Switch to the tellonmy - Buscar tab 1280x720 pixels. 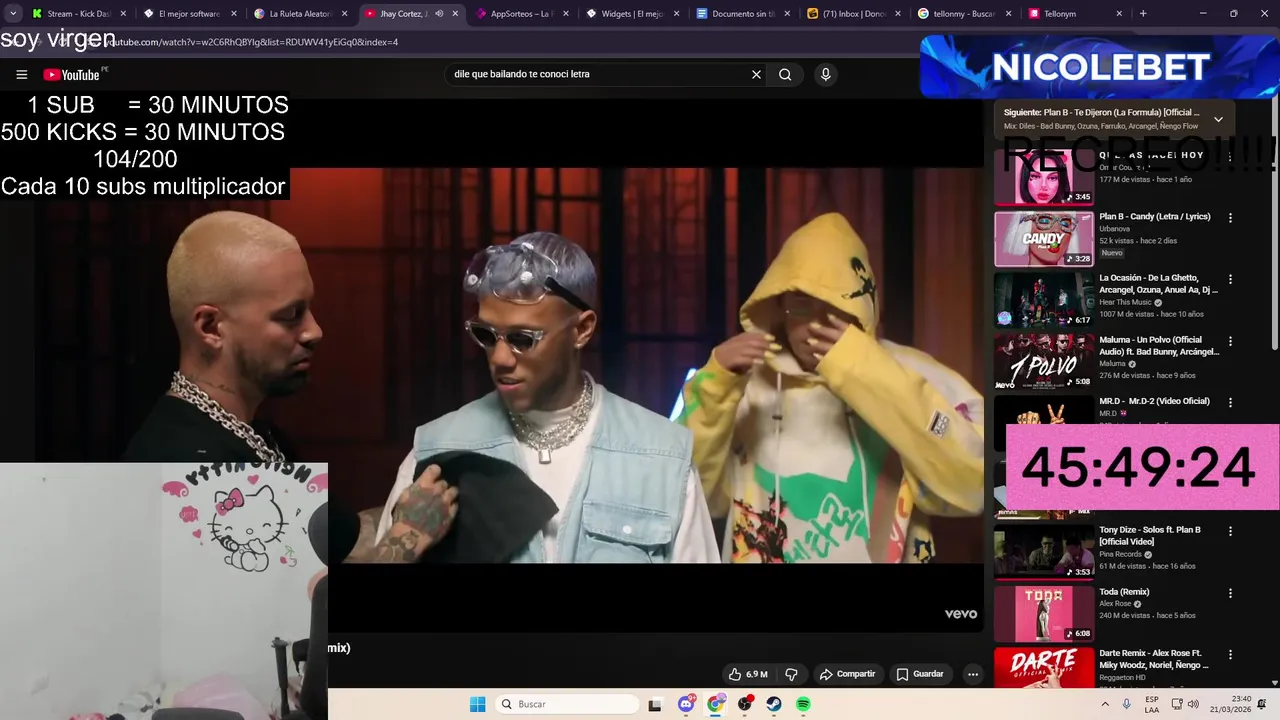[965, 14]
